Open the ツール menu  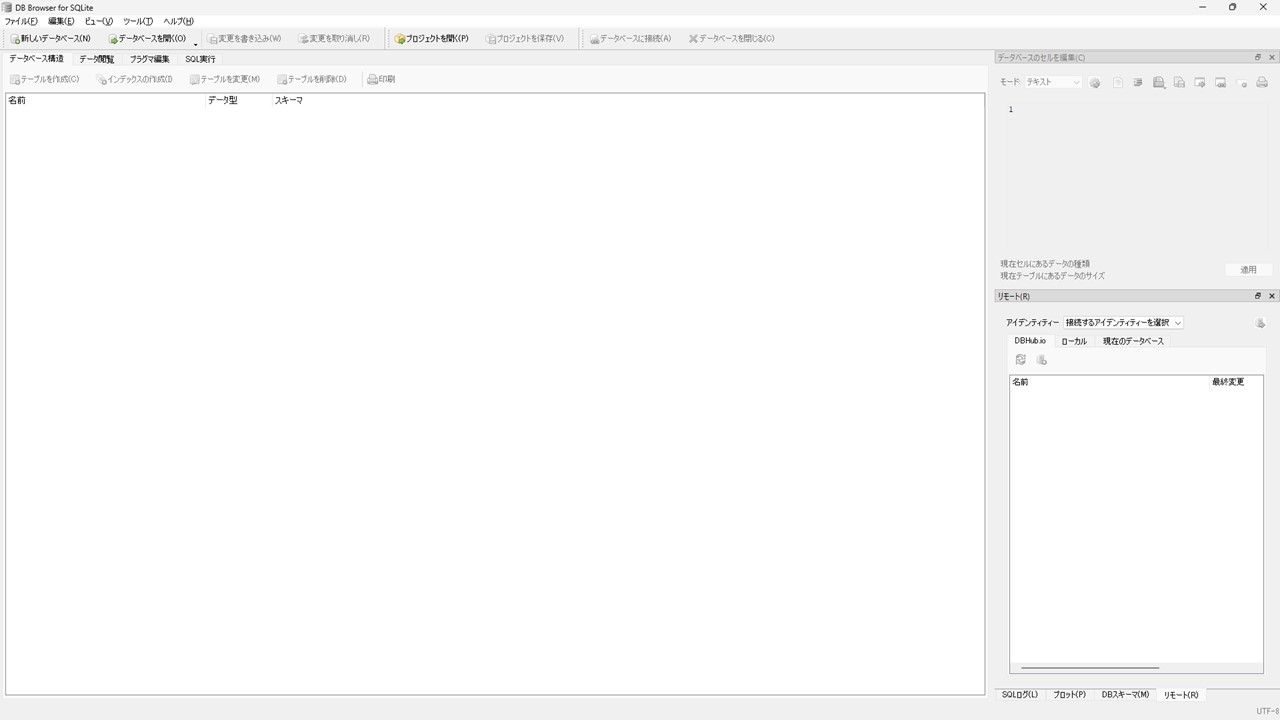click(137, 20)
